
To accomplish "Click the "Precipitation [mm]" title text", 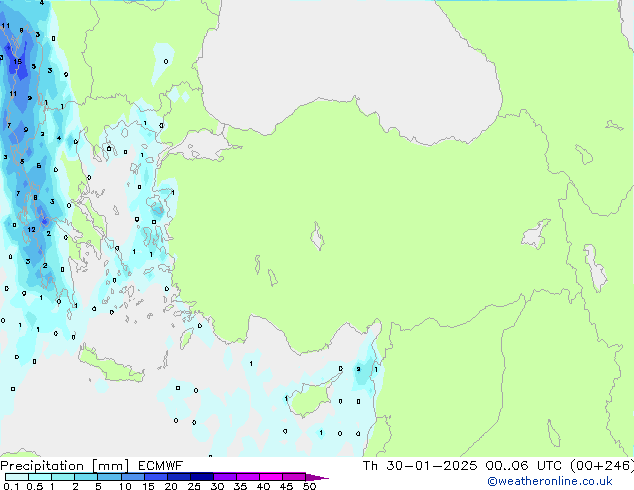I will [x=64, y=466].
